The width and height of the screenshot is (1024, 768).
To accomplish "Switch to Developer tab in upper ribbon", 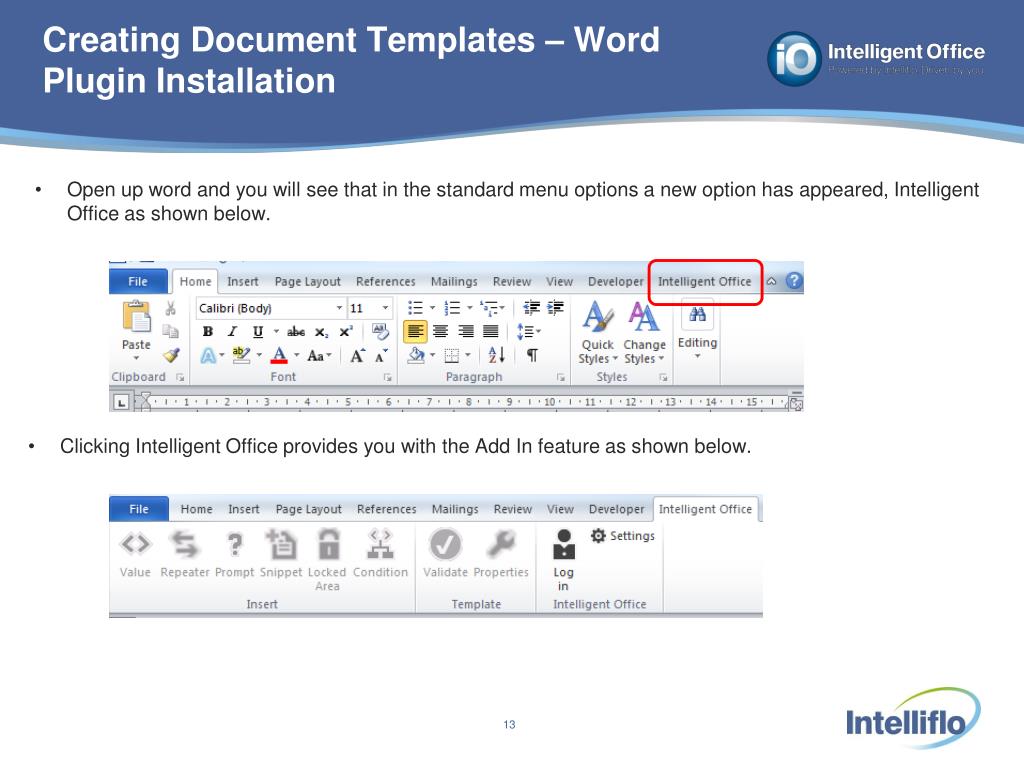I will tap(615, 281).
